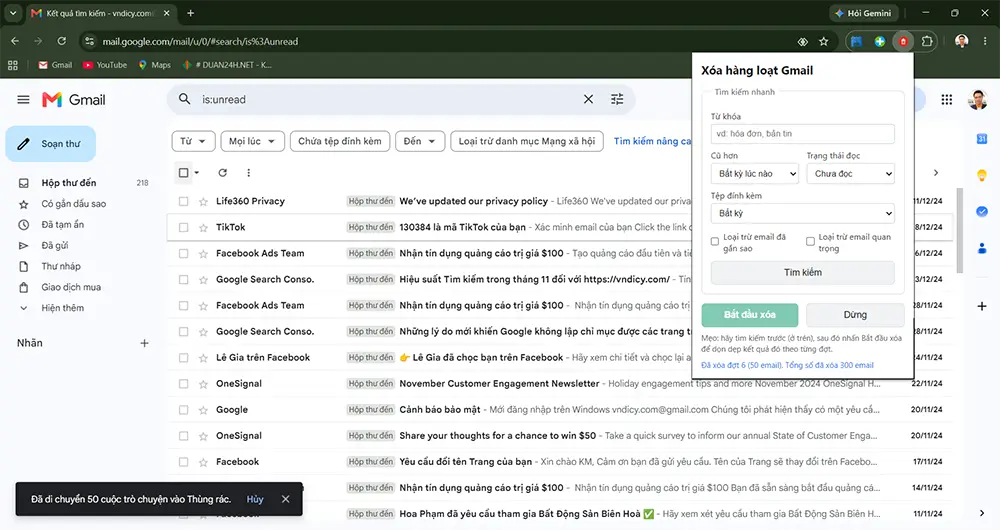Open Tệp đính kèm dropdown
Image resolution: width=1000 pixels, height=530 pixels.
[x=802, y=213]
